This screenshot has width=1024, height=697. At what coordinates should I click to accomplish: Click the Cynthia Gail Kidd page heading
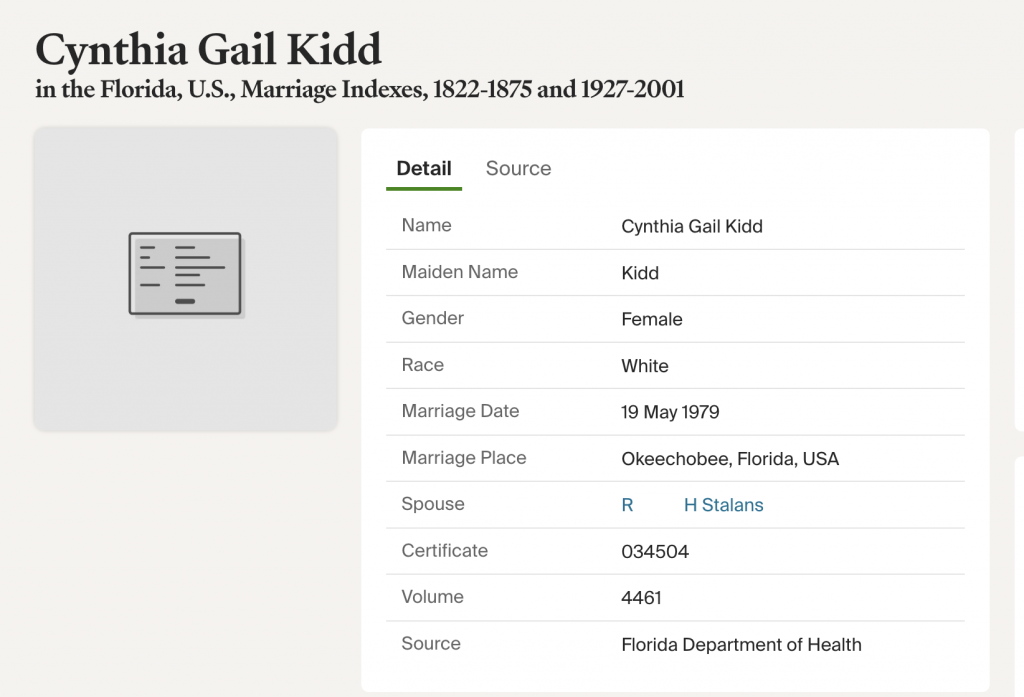(208, 49)
